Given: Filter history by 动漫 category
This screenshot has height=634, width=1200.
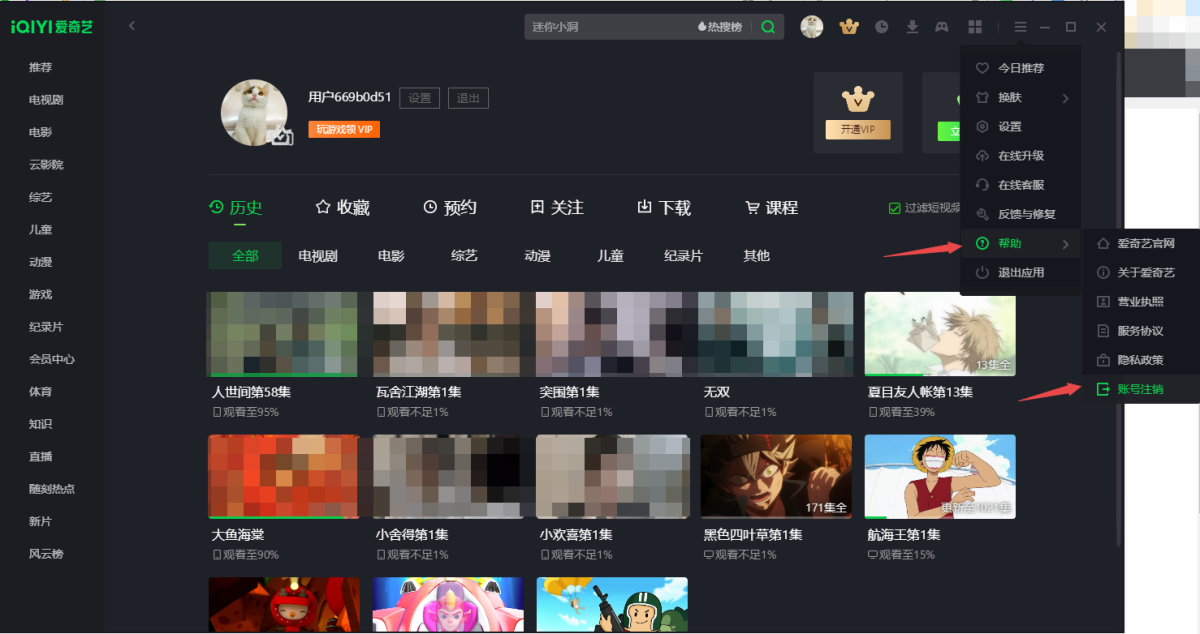Looking at the screenshot, I should point(538,256).
